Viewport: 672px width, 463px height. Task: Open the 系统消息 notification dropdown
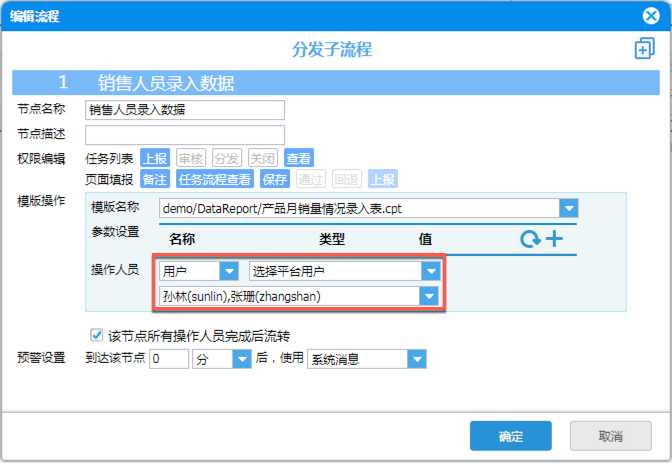[417, 359]
